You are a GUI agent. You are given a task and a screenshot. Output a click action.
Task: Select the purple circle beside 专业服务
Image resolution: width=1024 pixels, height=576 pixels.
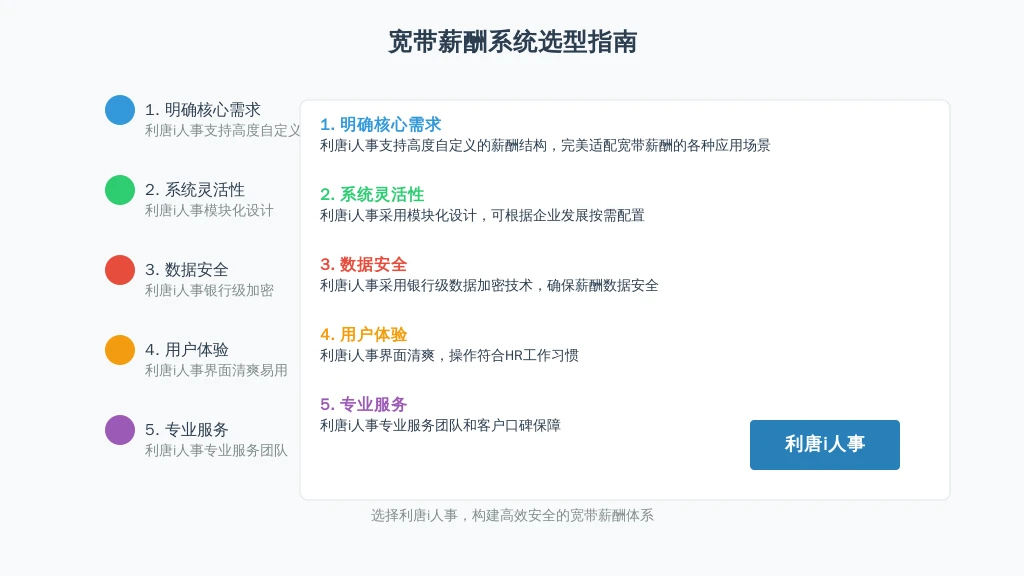[x=120, y=430]
